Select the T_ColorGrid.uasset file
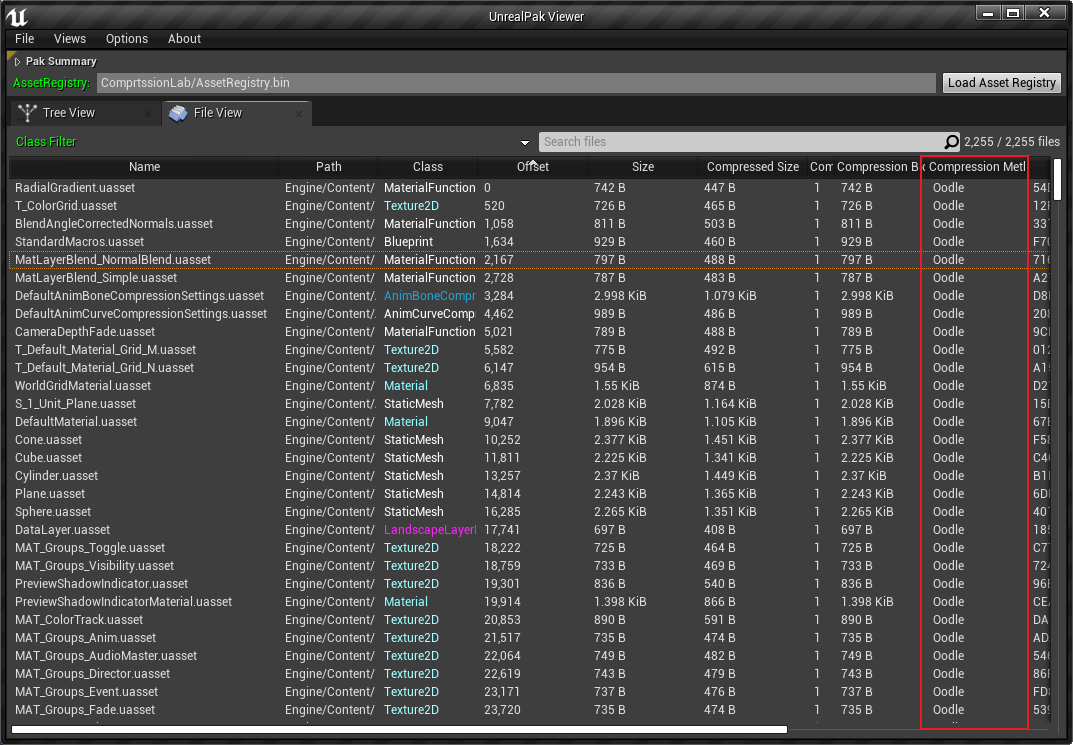1073x745 pixels. click(530, 206)
